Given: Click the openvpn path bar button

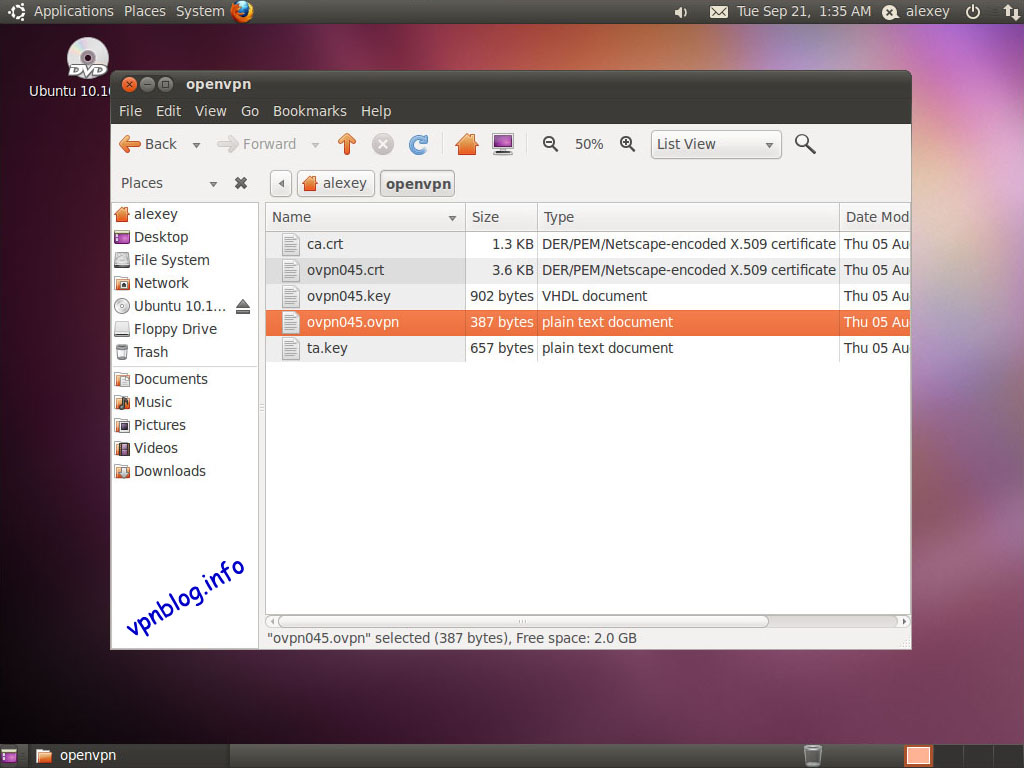Looking at the screenshot, I should [418, 184].
